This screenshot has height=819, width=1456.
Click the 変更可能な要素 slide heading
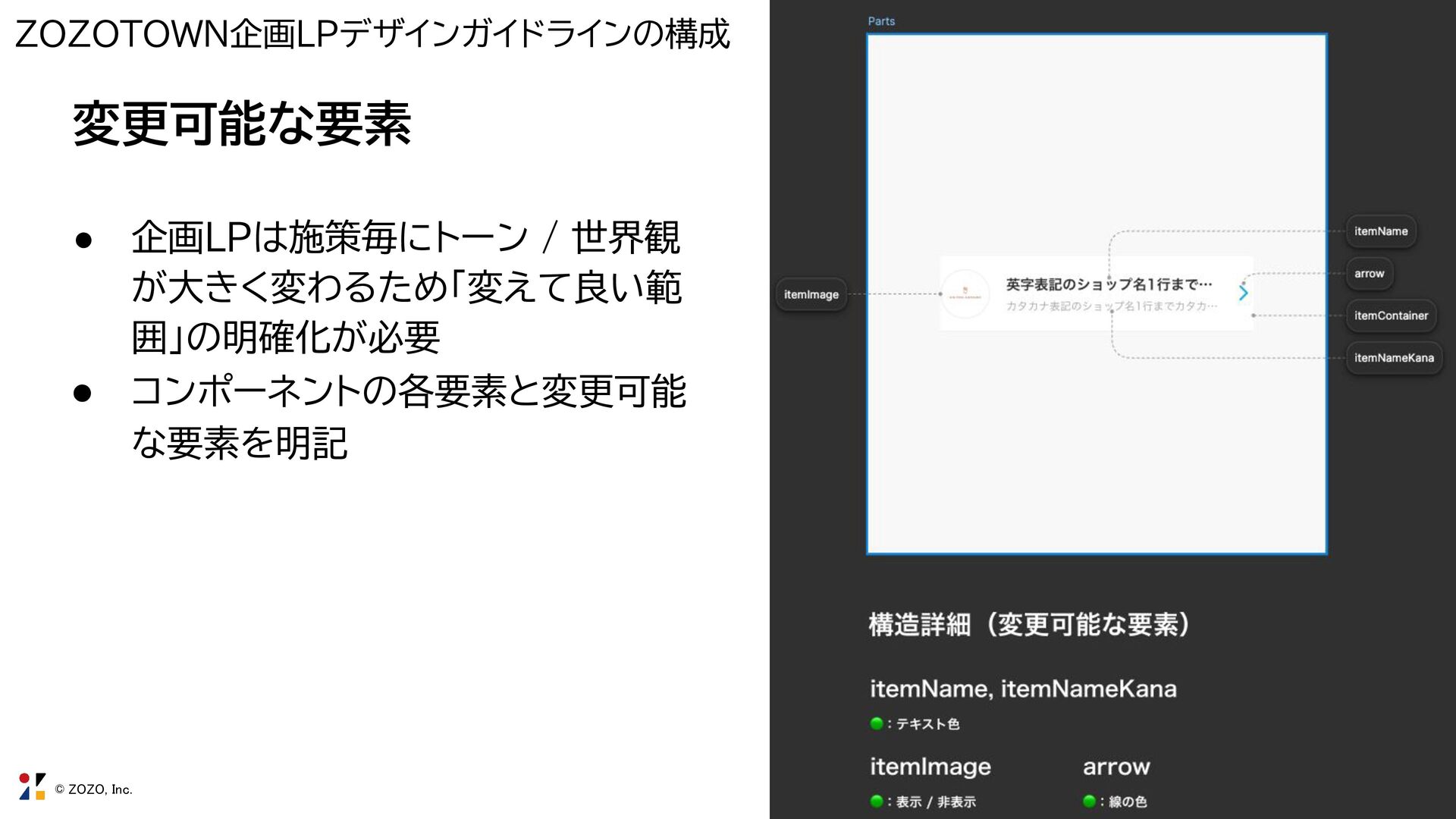[242, 124]
